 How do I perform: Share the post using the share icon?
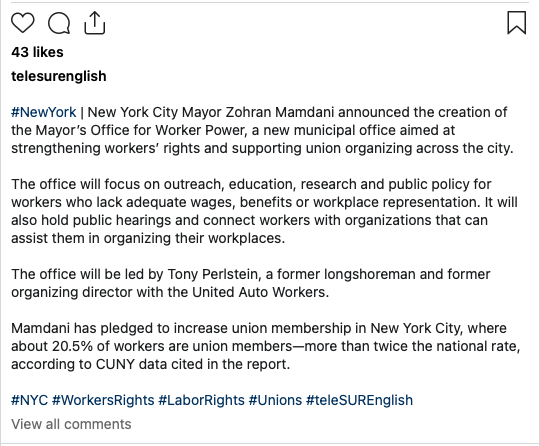(94, 23)
